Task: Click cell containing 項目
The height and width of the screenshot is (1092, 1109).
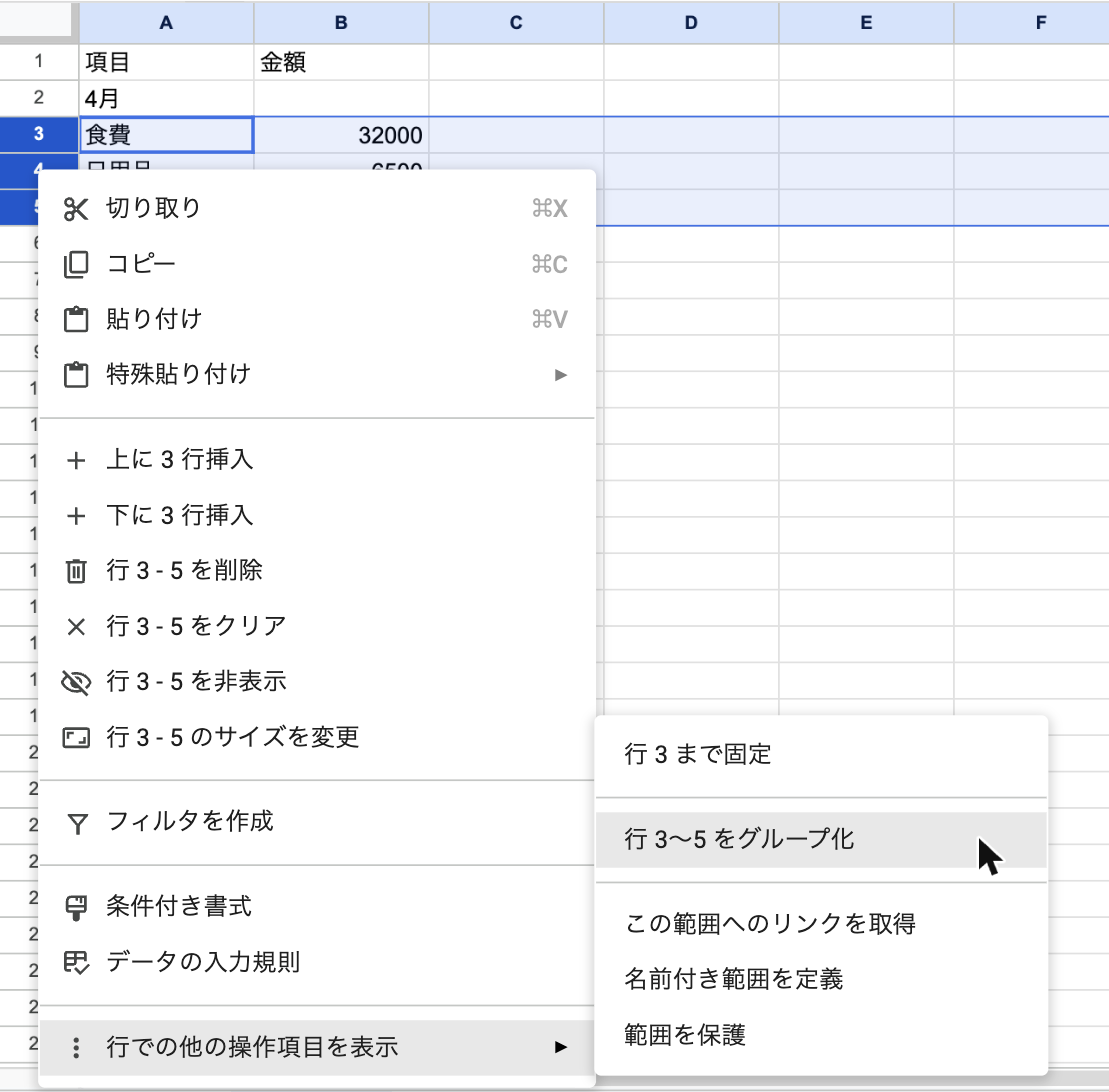Action: (x=166, y=62)
